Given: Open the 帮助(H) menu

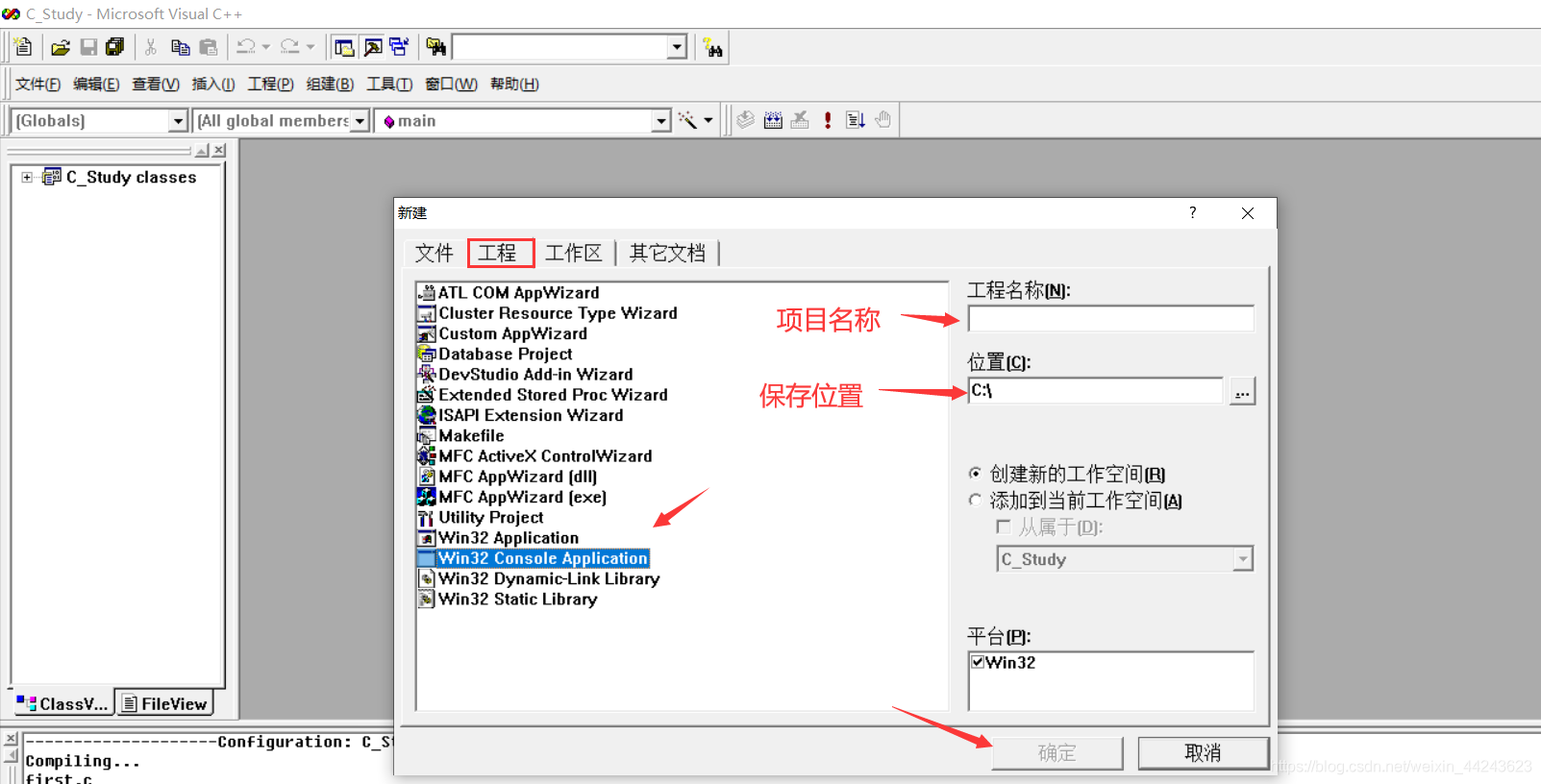Looking at the screenshot, I should pos(514,85).
